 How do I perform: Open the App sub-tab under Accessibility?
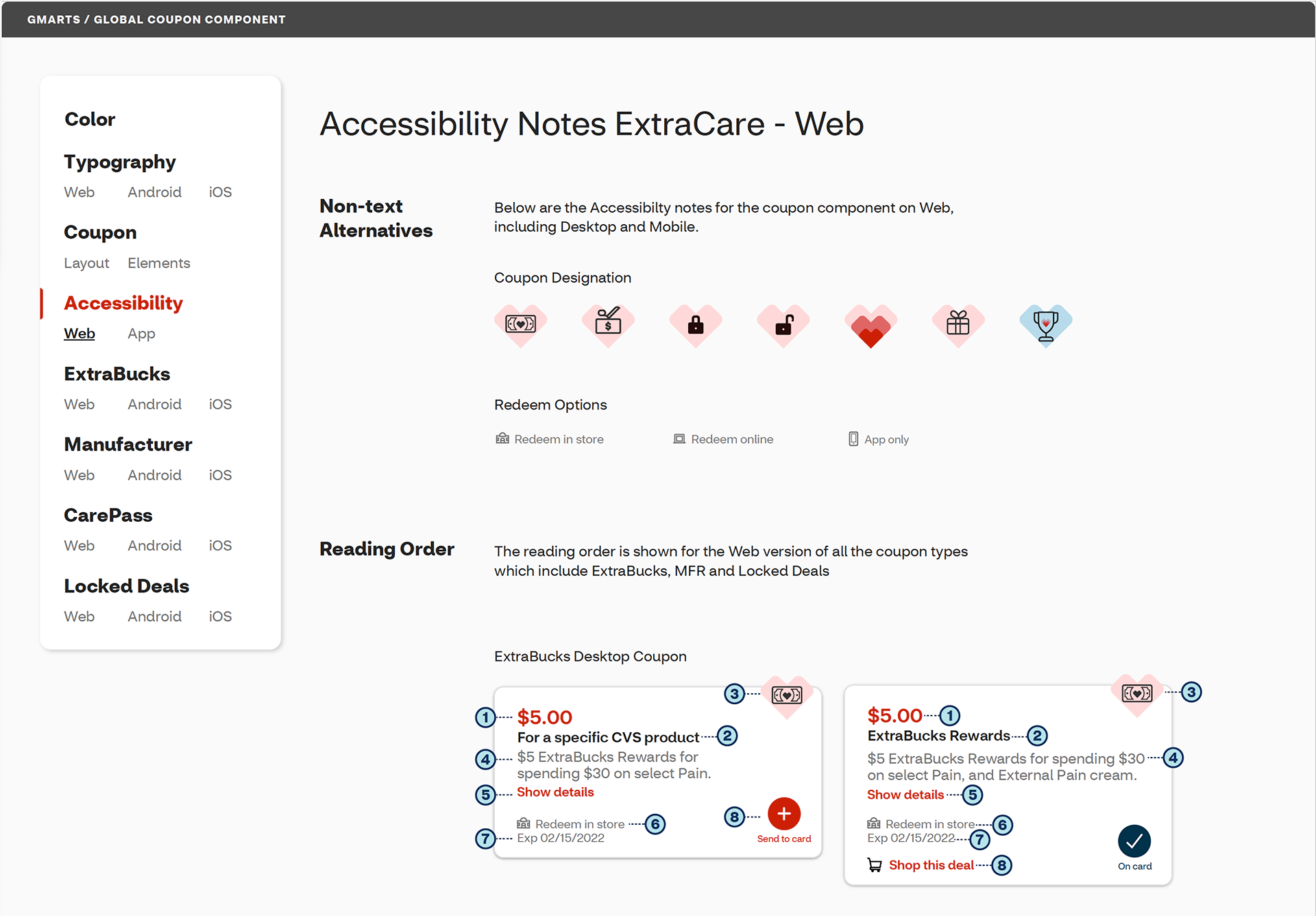[141, 334]
